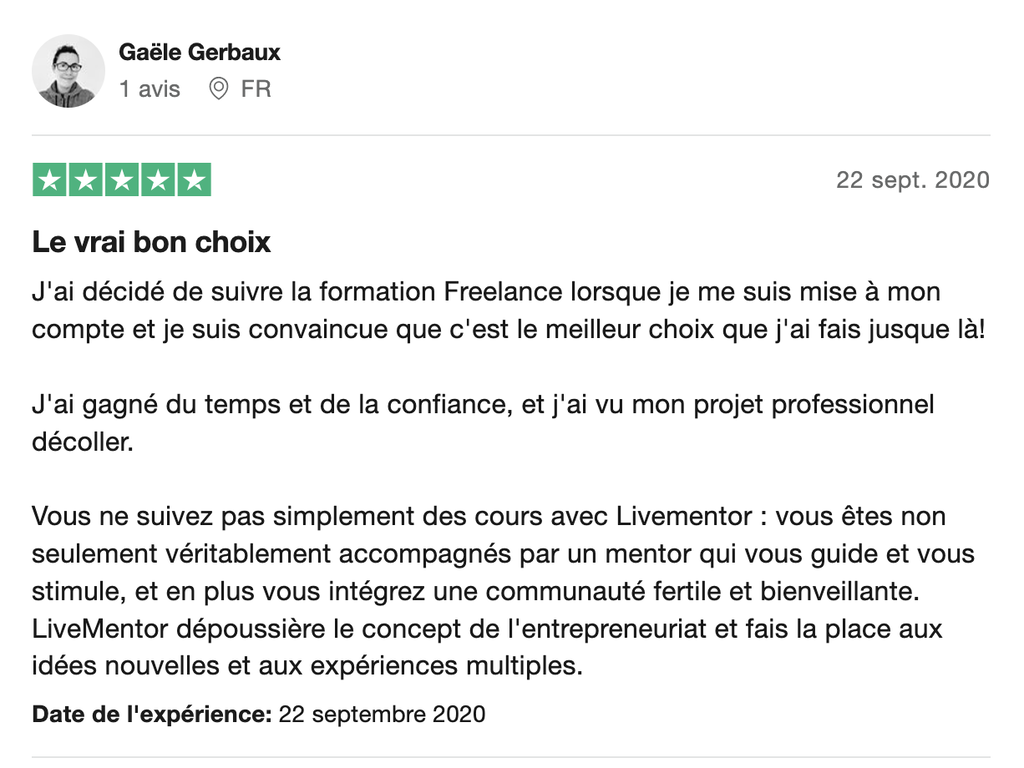
Task: Click Gaële Gerbaux's profile photo
Action: pos(68,71)
